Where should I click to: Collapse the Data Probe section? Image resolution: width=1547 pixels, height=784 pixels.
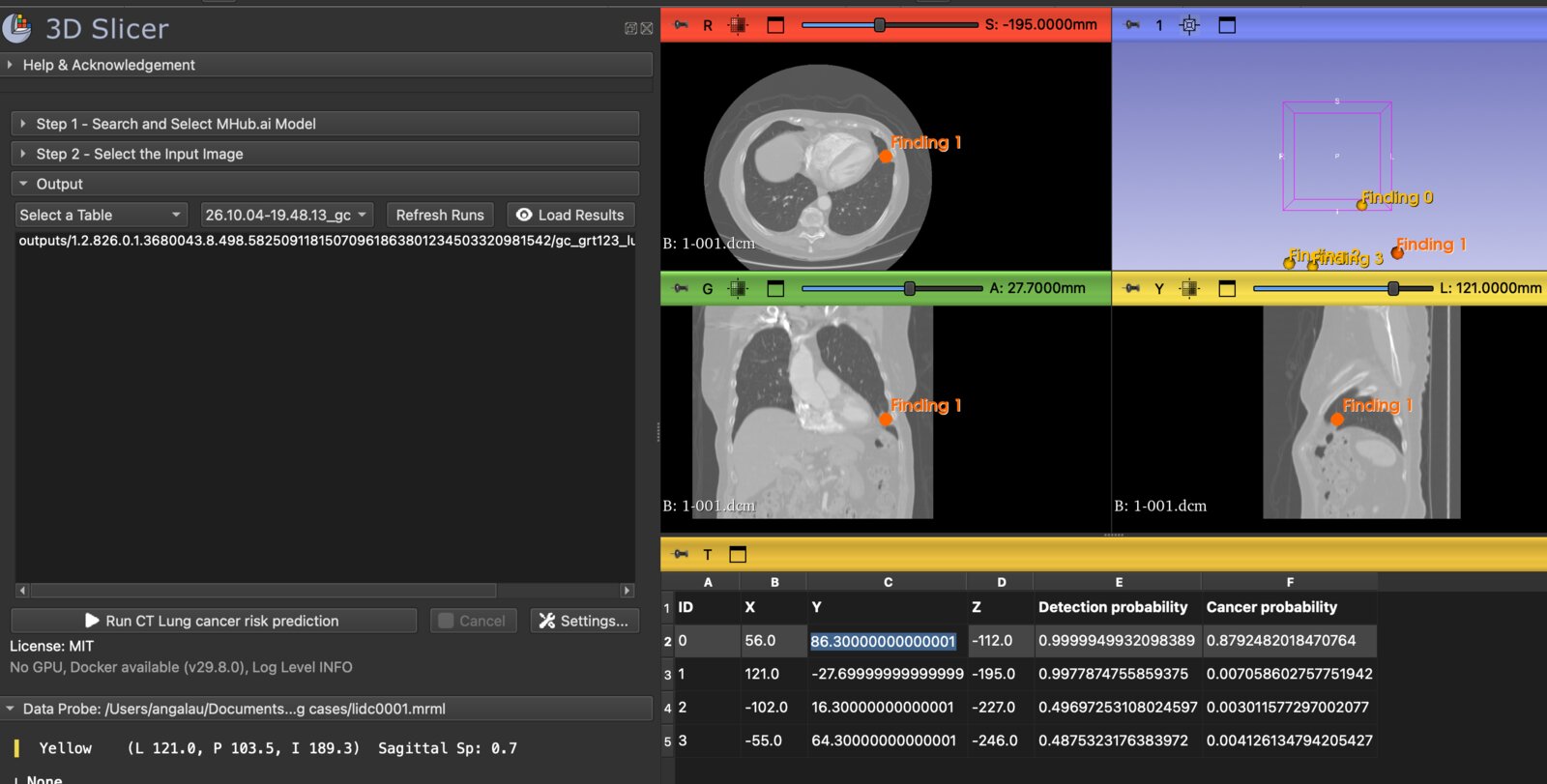pos(326,709)
